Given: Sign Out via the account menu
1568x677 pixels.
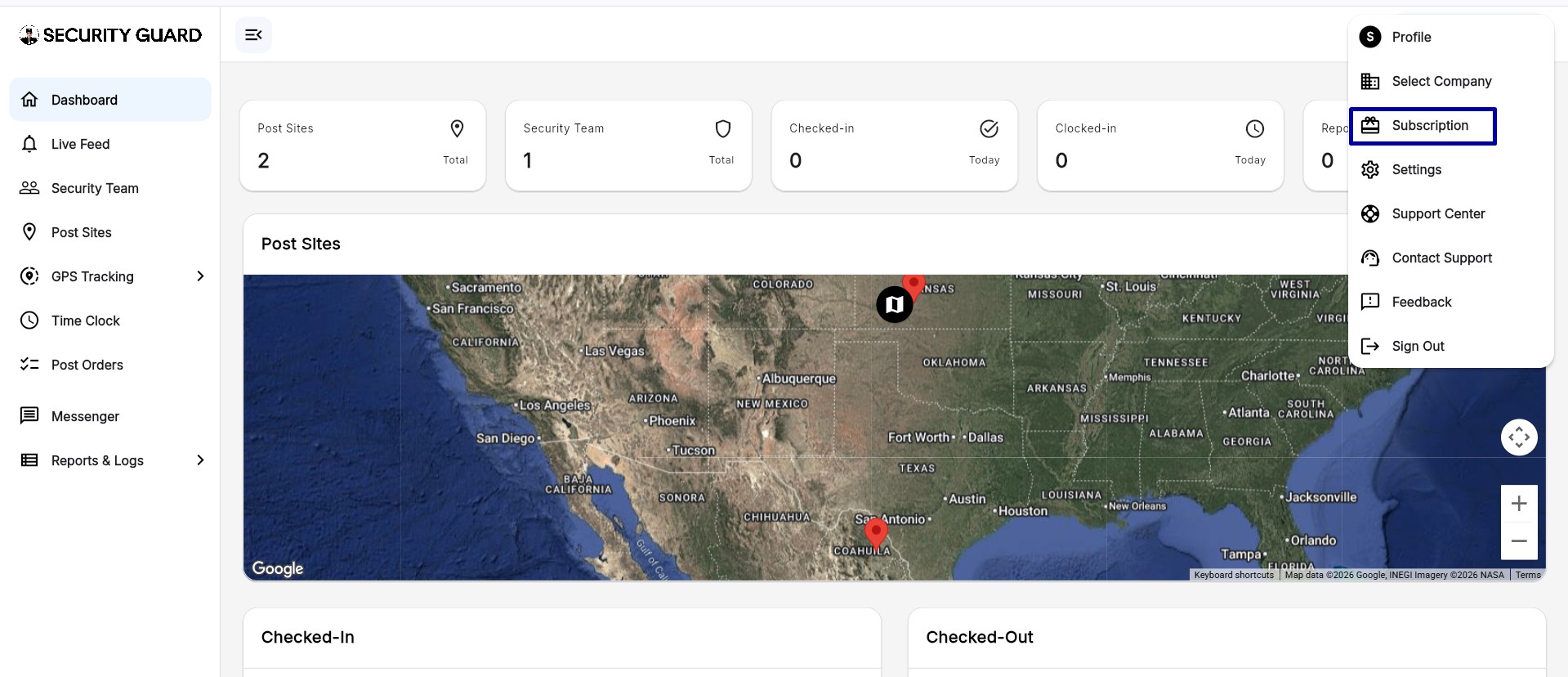Looking at the screenshot, I should tap(1450, 346).
